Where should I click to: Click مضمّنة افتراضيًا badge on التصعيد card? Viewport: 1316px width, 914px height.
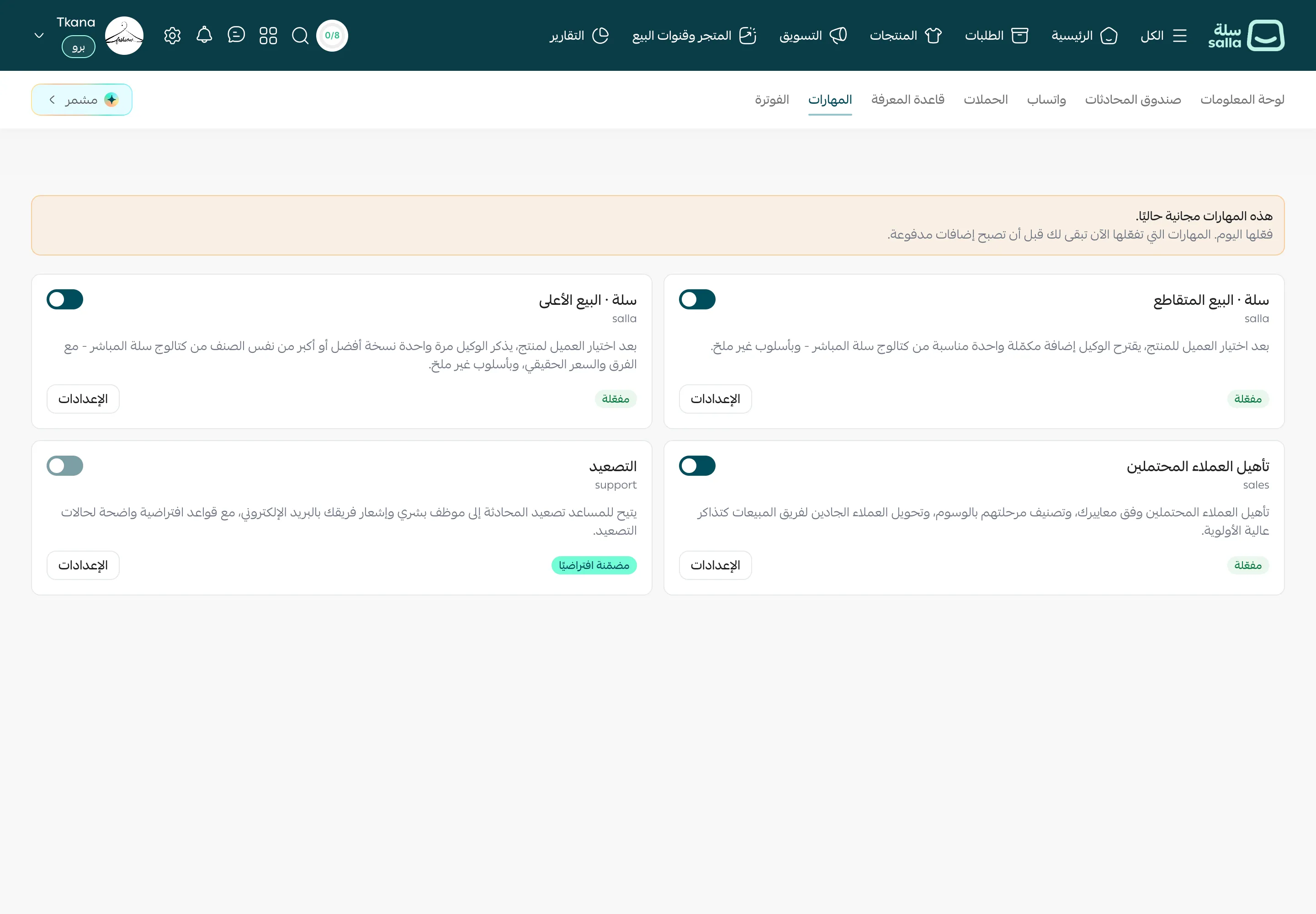point(594,565)
